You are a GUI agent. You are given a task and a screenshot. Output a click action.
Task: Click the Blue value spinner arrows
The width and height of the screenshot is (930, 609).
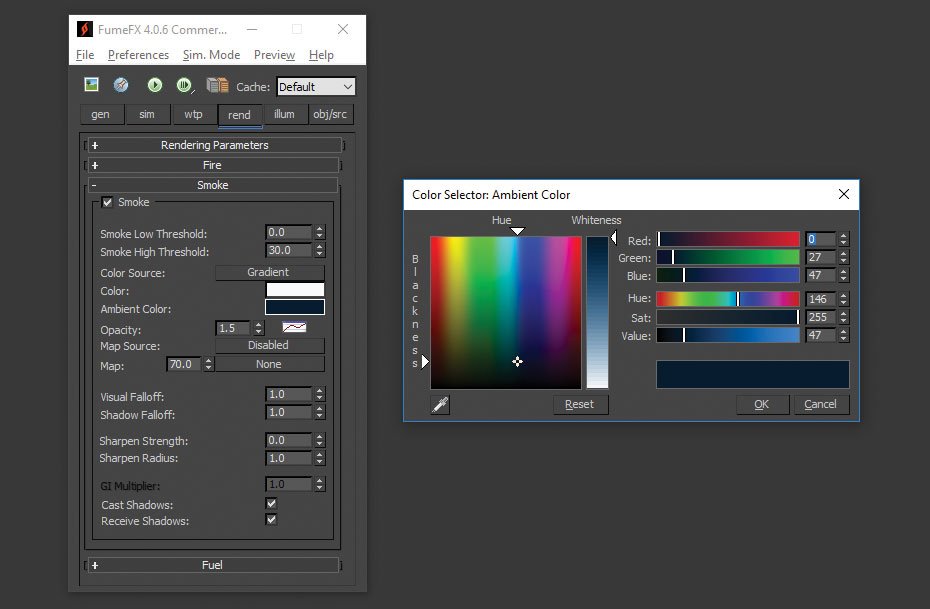coord(843,275)
